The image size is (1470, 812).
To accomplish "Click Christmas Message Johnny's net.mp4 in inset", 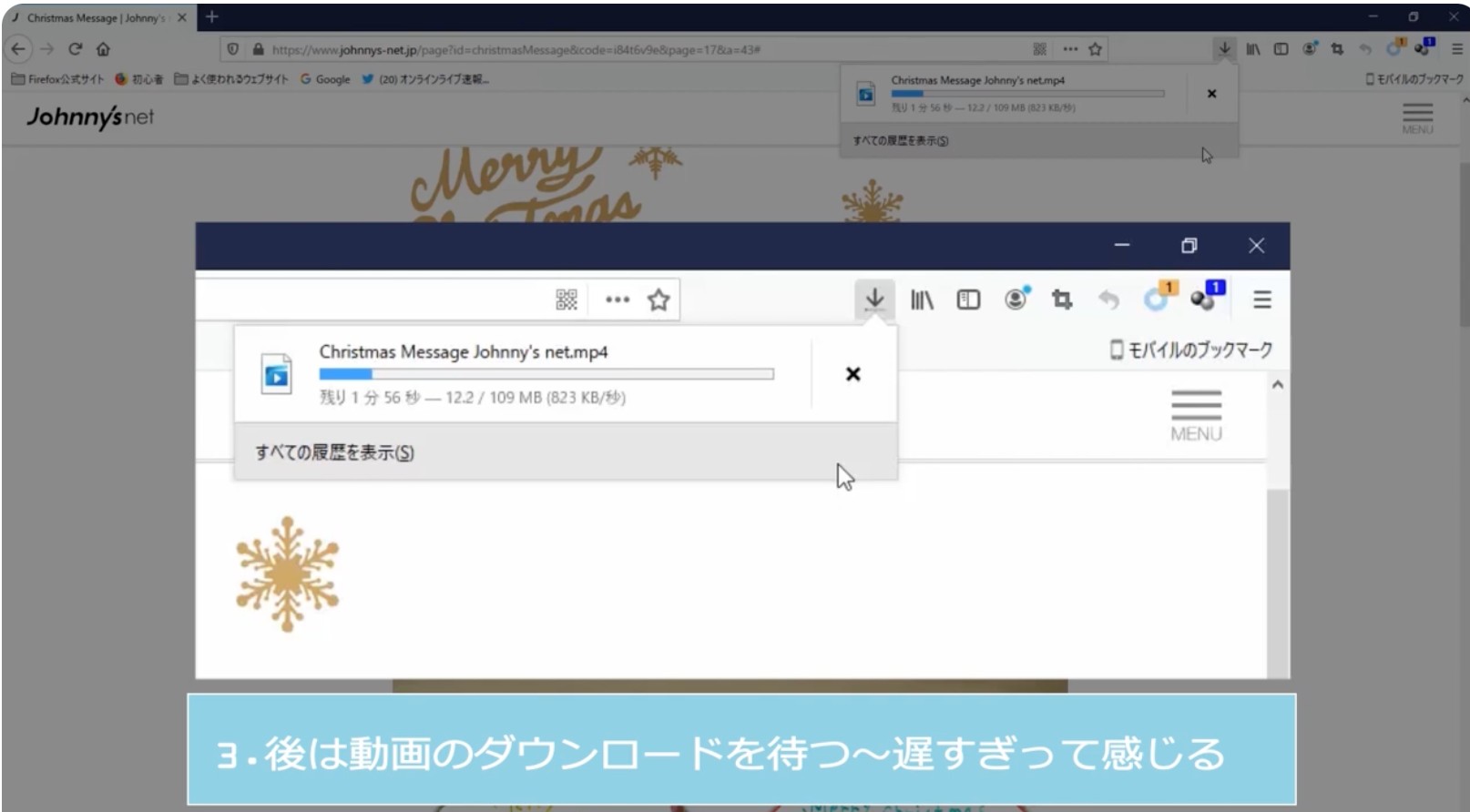I will (463, 351).
